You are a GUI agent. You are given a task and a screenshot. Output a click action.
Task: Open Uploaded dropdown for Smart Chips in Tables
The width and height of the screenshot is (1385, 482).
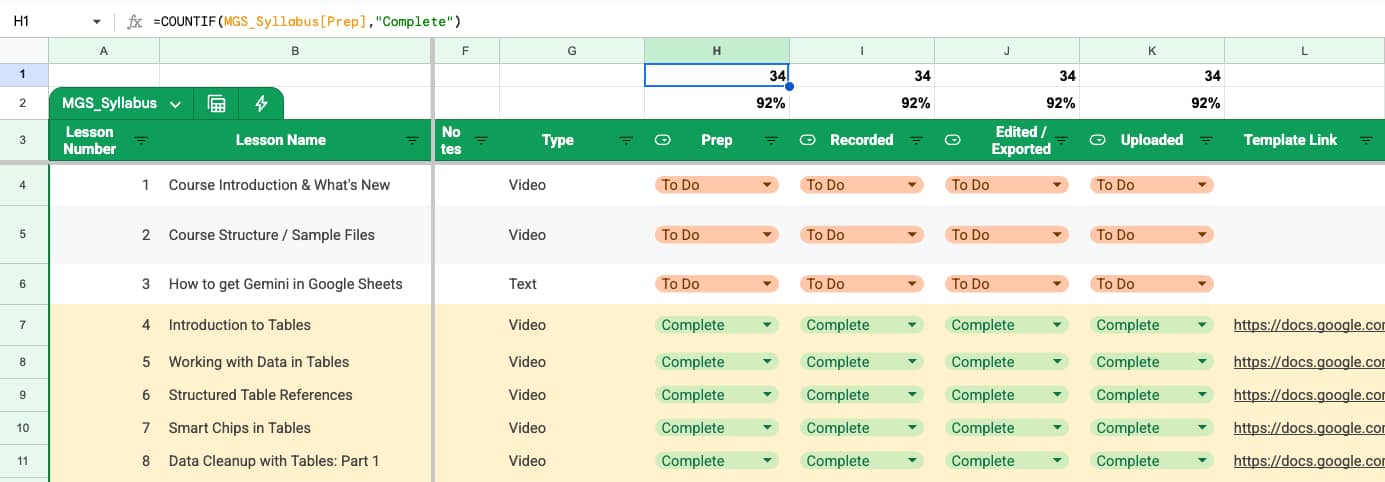point(1202,428)
